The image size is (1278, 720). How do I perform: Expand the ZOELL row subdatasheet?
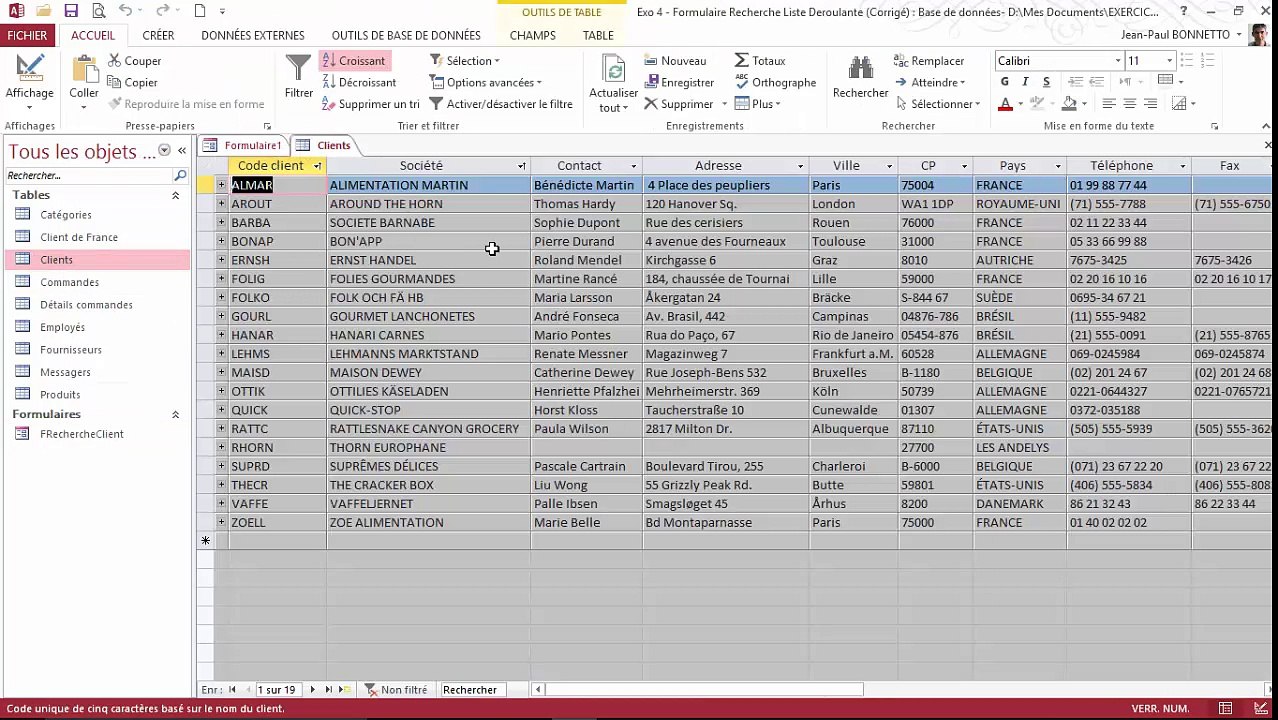coord(221,522)
